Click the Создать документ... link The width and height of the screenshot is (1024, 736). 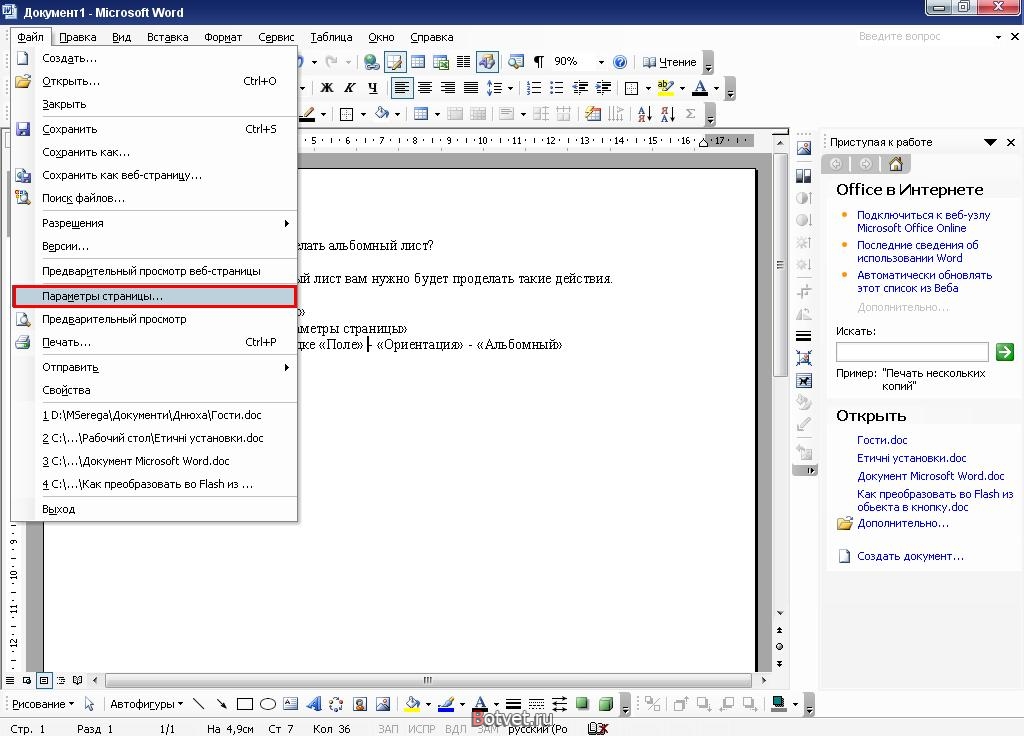point(910,556)
